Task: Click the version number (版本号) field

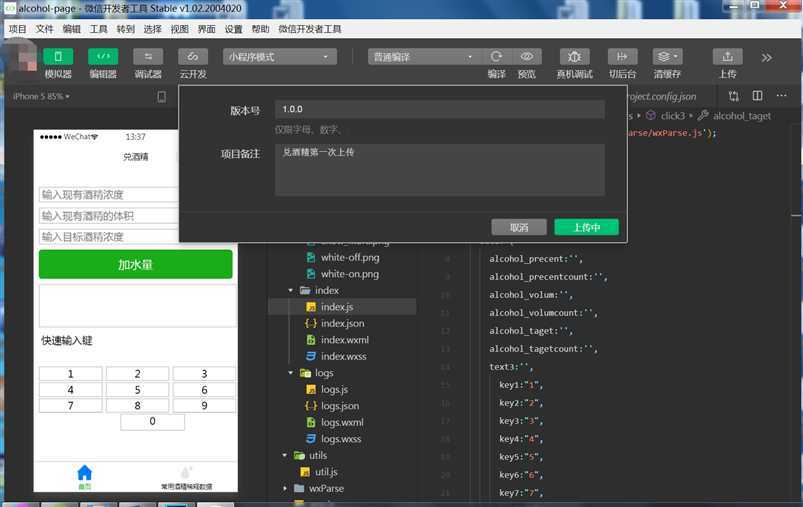Action: [x=439, y=109]
